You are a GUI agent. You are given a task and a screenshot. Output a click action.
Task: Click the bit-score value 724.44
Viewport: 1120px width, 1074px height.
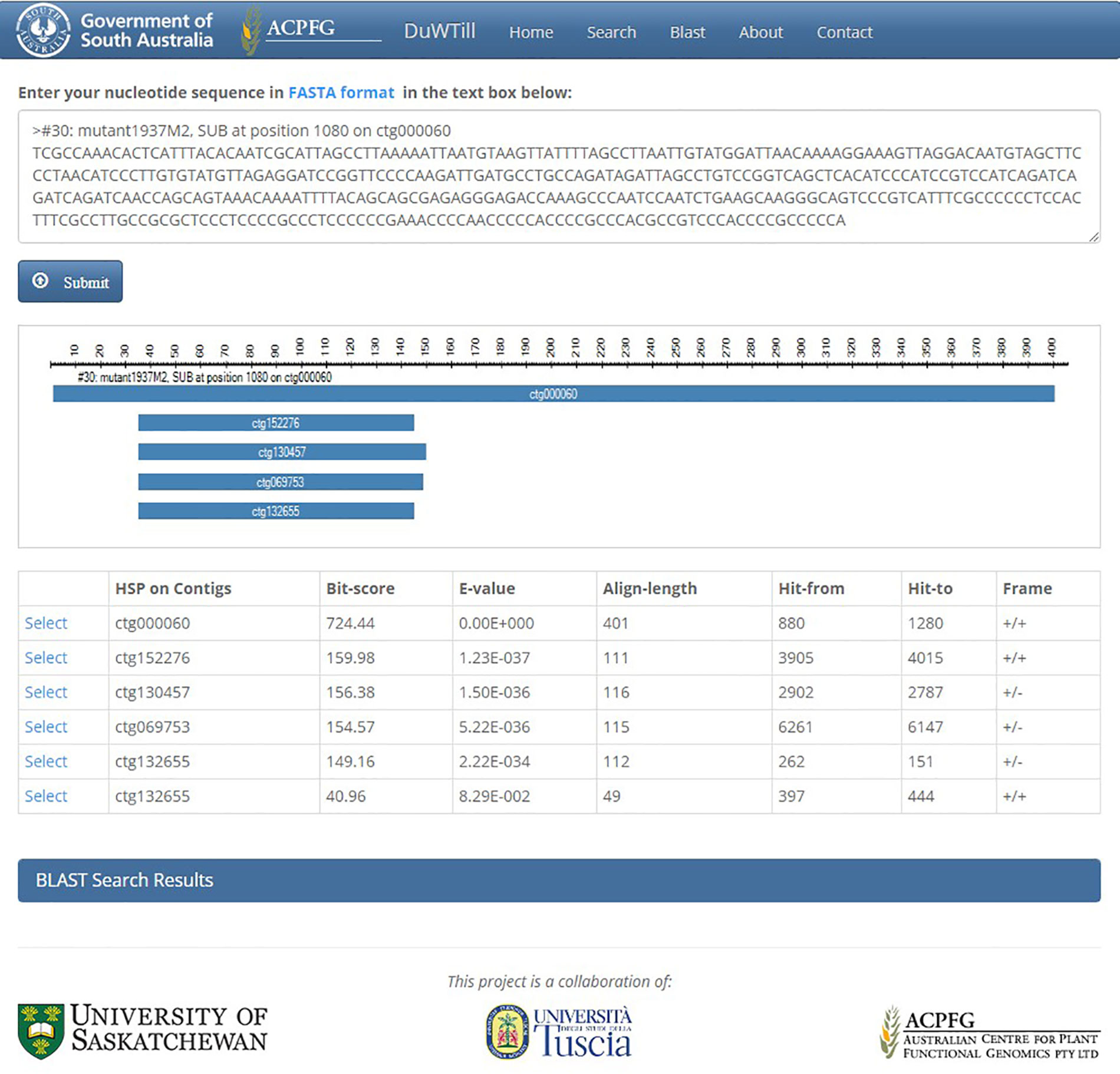pyautogui.click(x=350, y=623)
